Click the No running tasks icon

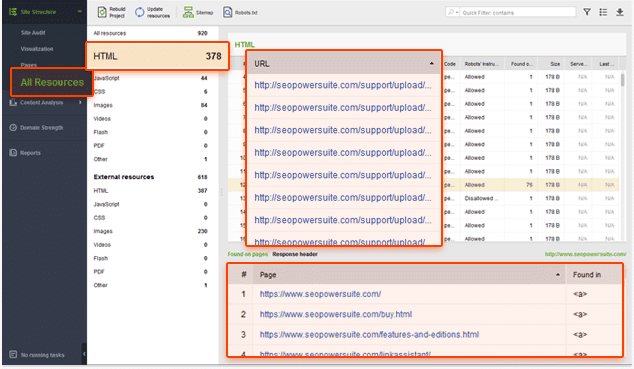point(13,354)
